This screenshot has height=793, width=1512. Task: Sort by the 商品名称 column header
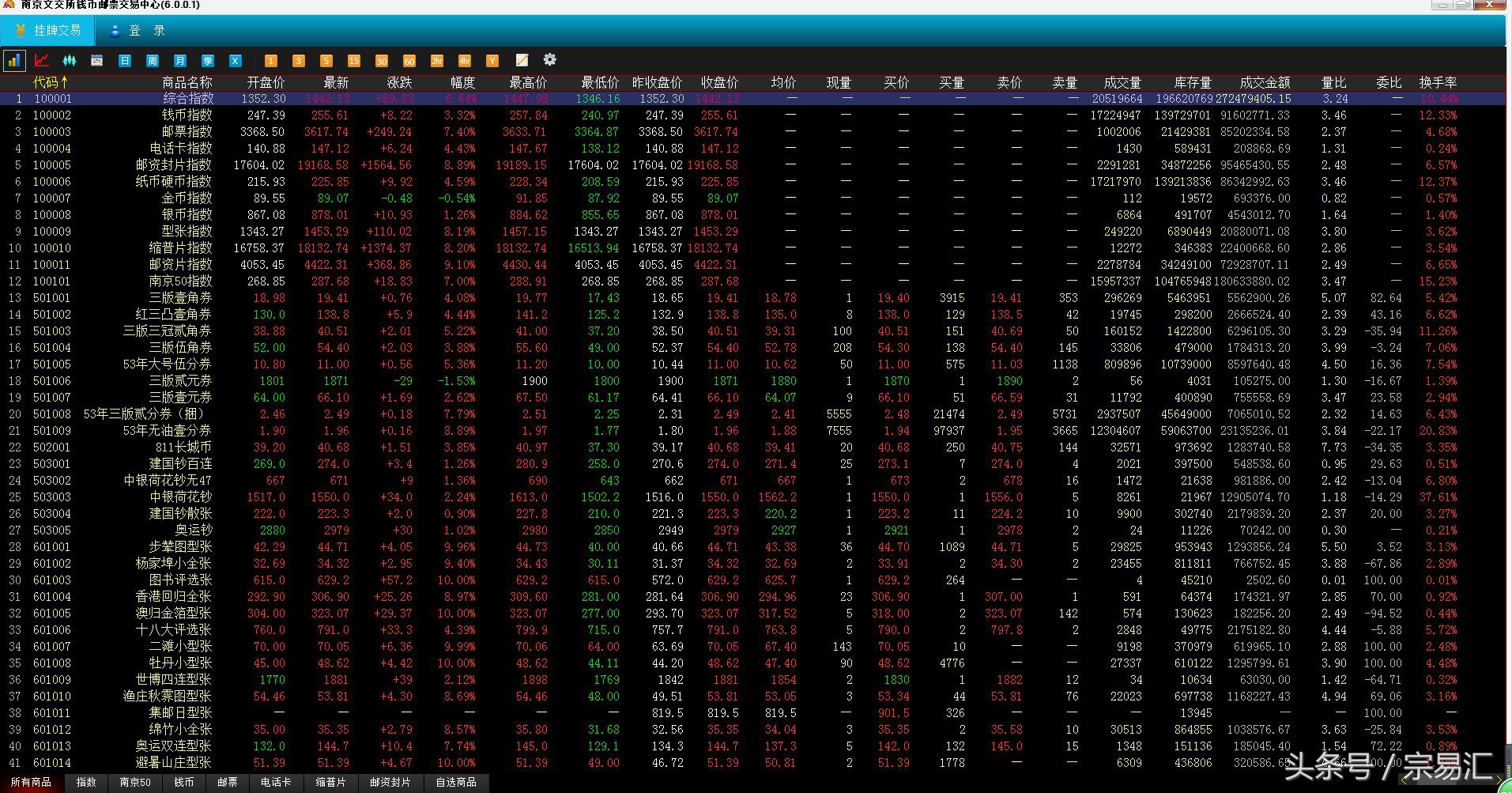tap(187, 82)
